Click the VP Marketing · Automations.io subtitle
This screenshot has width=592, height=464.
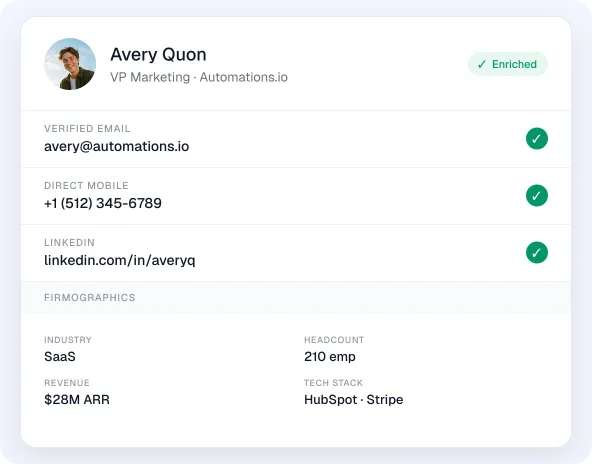pos(199,77)
